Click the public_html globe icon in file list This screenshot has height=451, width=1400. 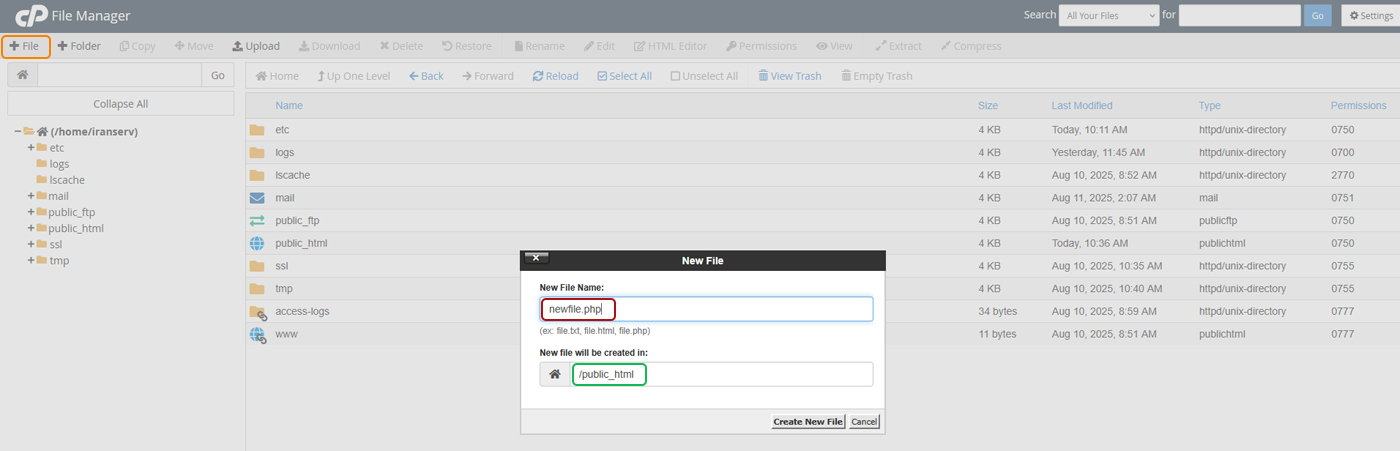pyautogui.click(x=257, y=243)
